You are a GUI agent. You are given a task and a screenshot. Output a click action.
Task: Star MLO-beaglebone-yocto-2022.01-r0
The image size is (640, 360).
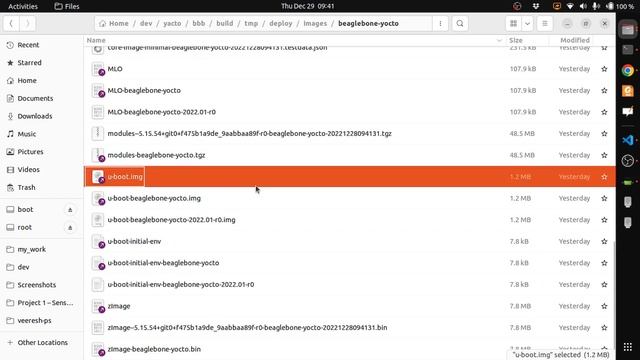pyautogui.click(x=604, y=112)
